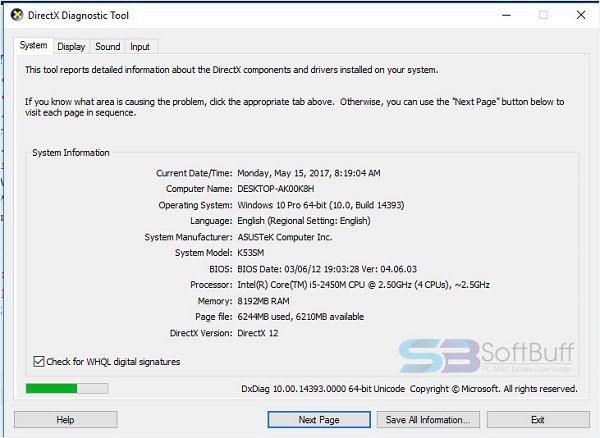
Task: Click DirectX version value 'DirectX 12'
Action: point(258,333)
